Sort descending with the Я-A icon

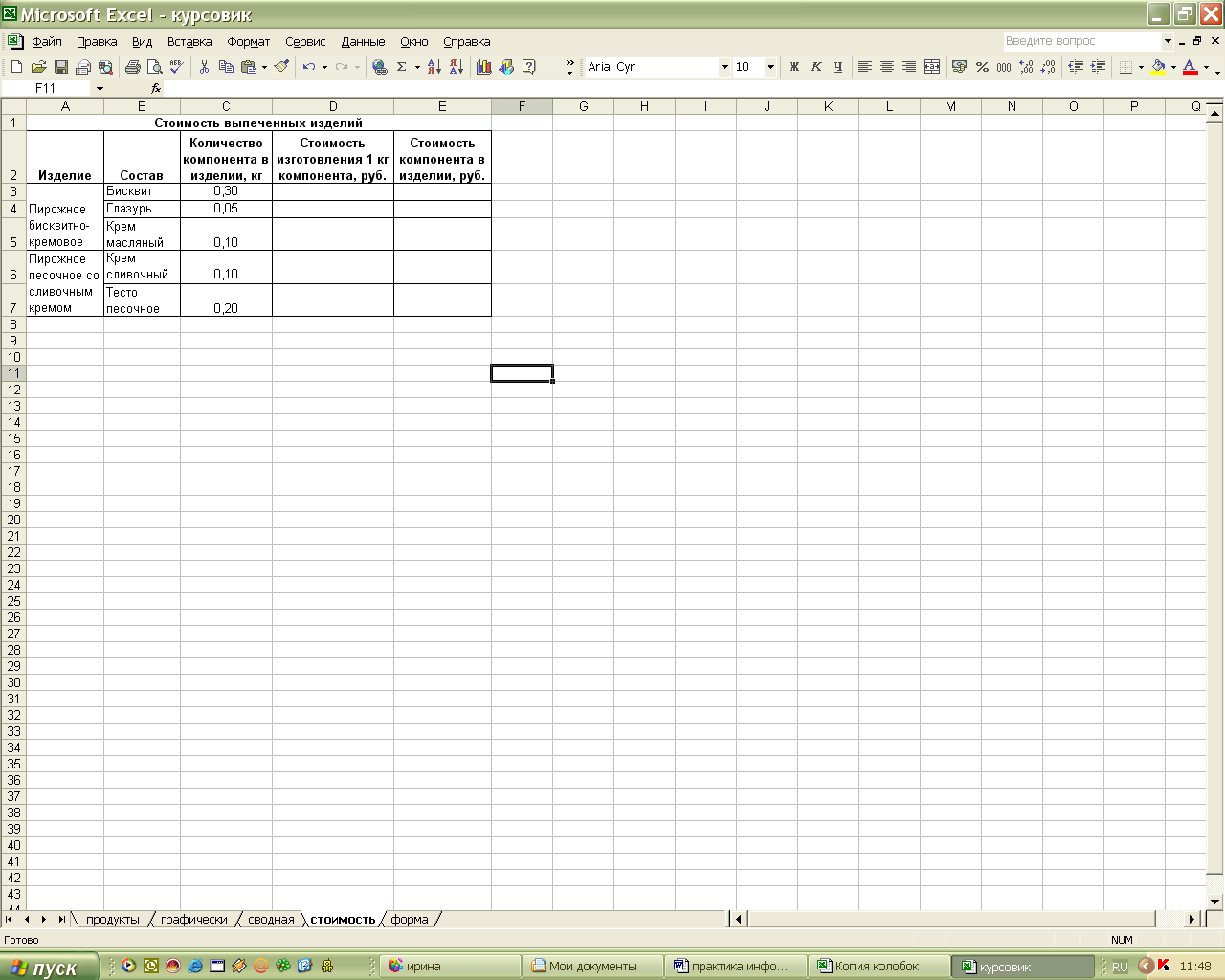pos(457,67)
